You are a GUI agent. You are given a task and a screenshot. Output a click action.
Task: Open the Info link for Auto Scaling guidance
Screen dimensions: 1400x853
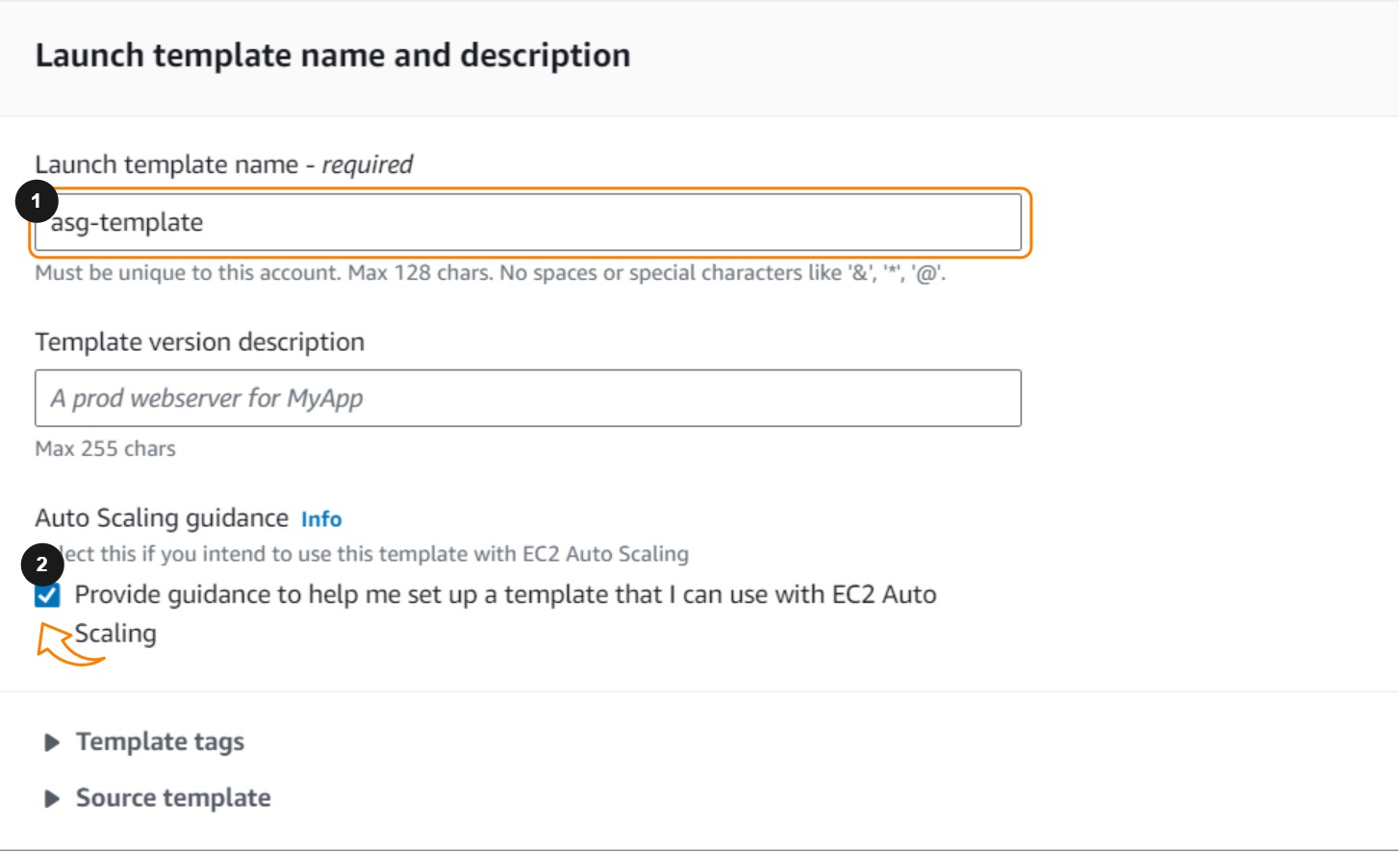321,519
